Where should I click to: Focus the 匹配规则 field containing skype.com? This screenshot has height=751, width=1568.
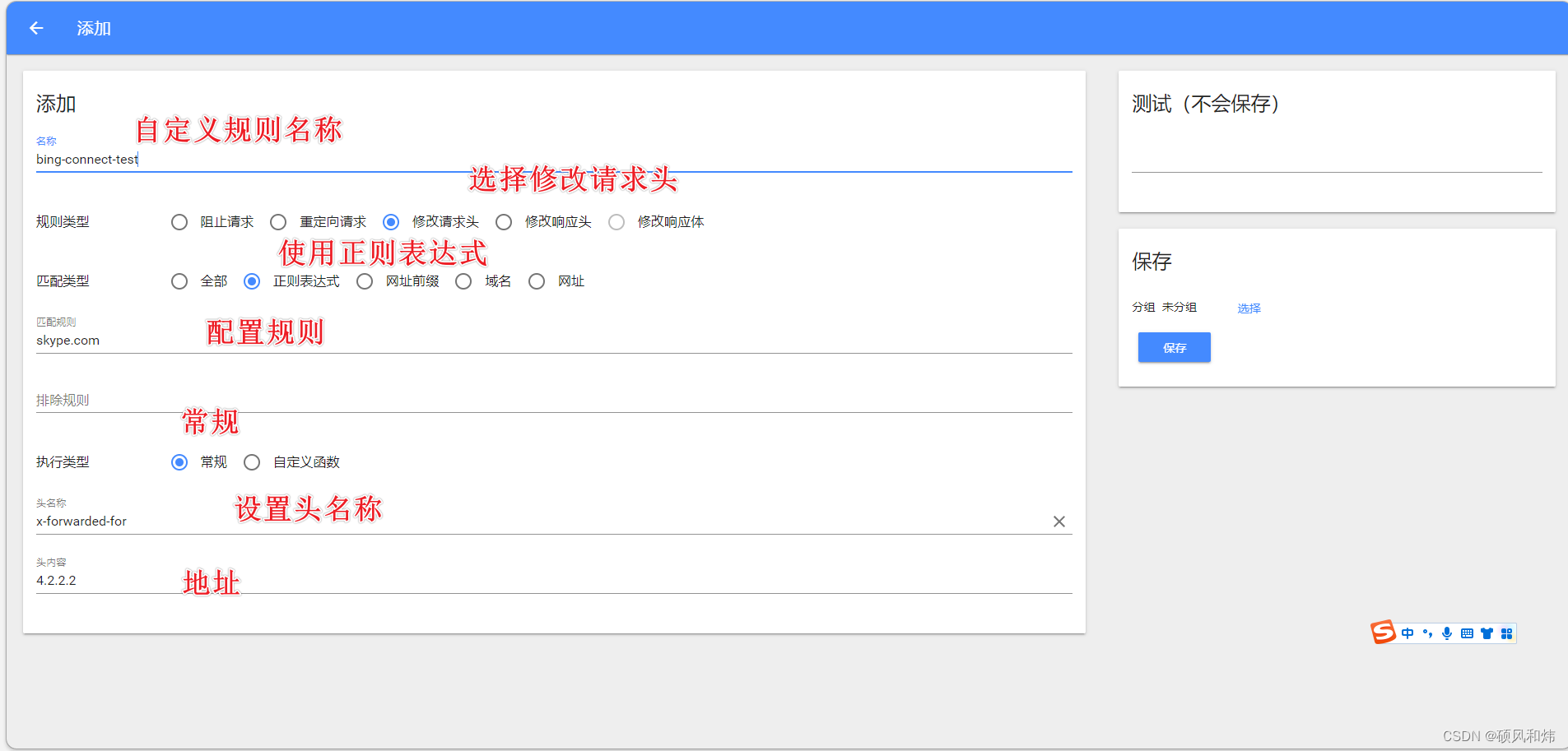coord(554,341)
